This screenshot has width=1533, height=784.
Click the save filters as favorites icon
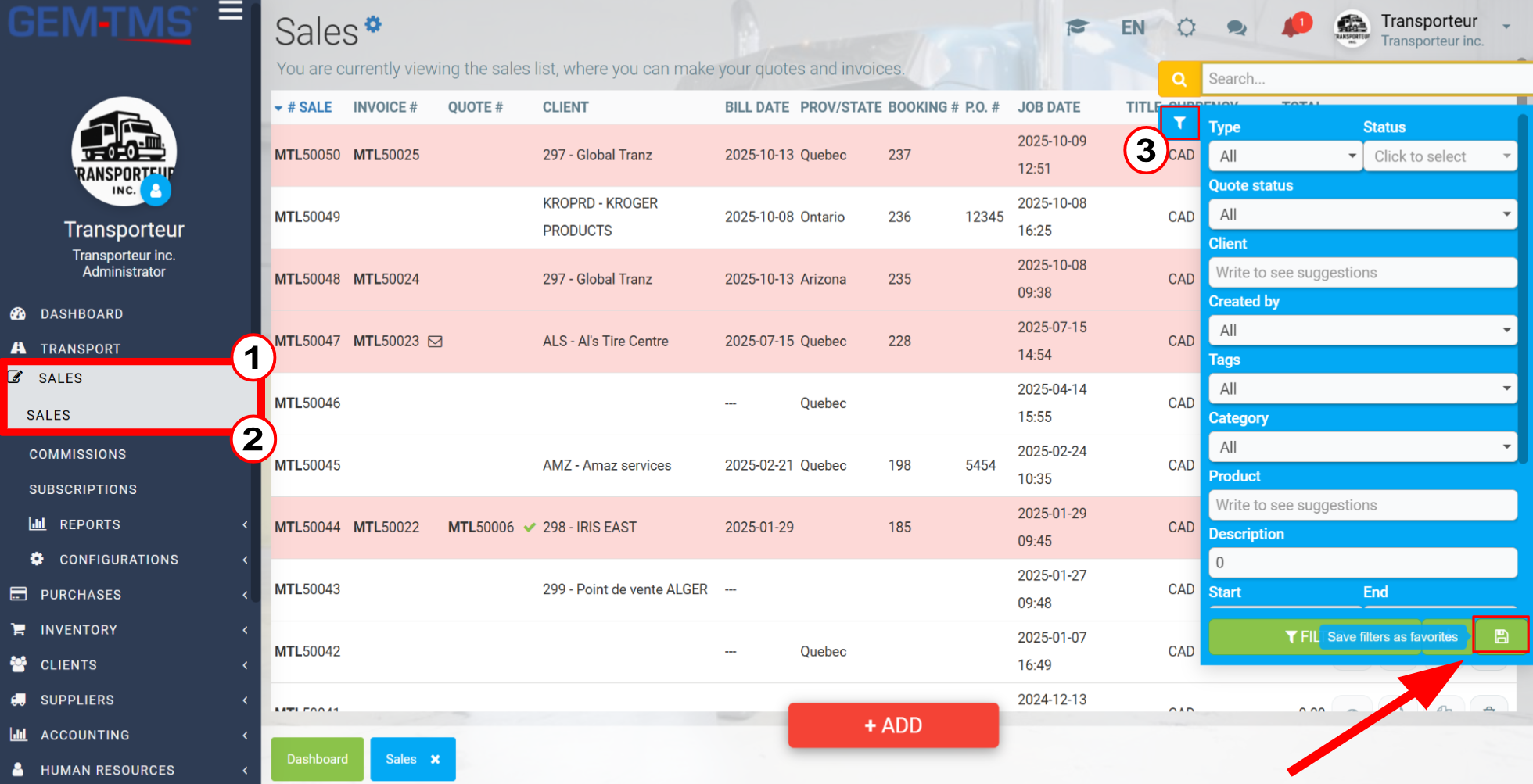pyautogui.click(x=1501, y=636)
